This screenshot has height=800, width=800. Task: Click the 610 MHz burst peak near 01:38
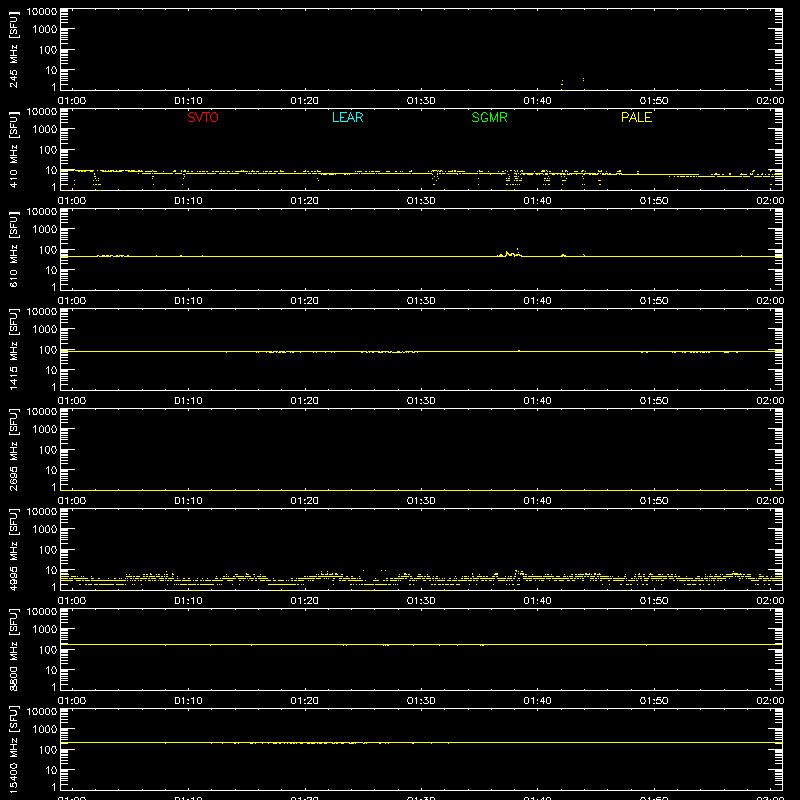point(518,249)
